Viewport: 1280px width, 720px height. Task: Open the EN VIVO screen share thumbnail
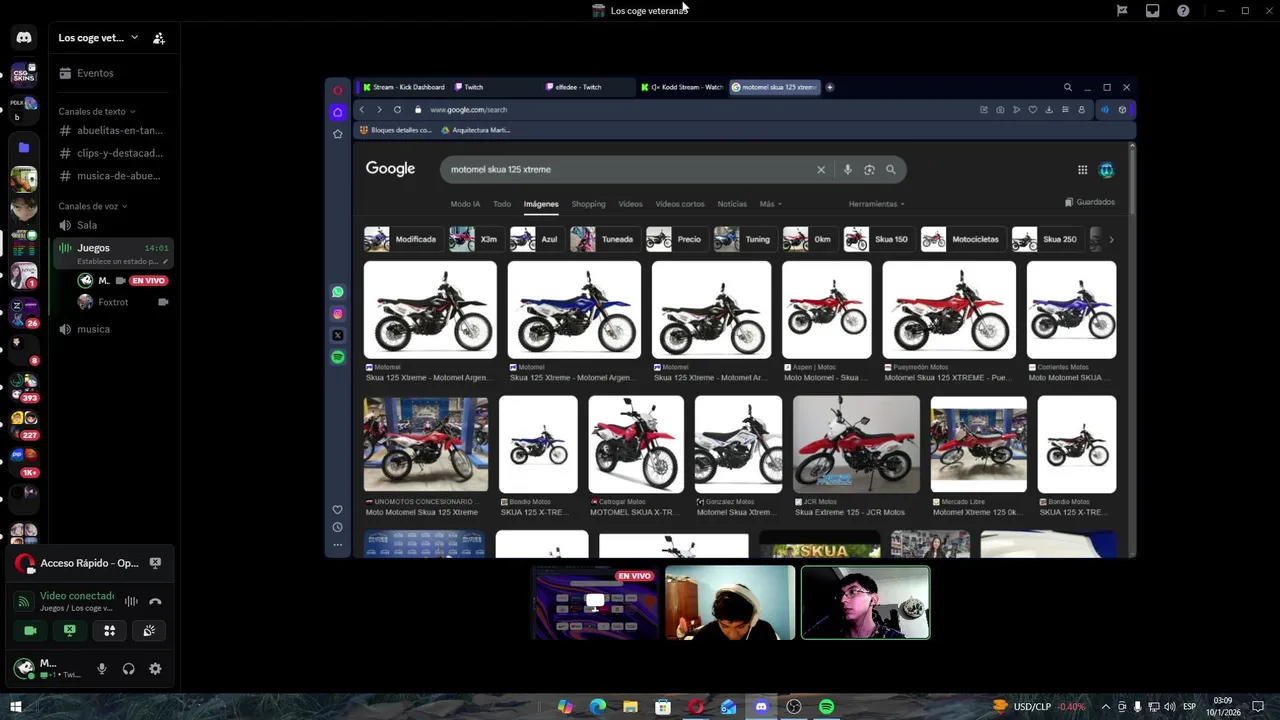click(x=595, y=603)
